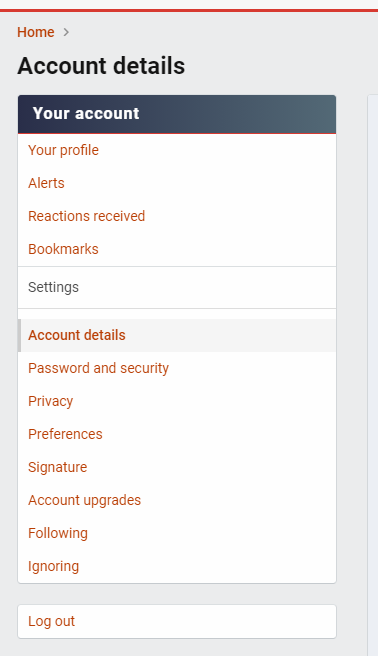Go to Privacy settings
This screenshot has height=656, width=378.
[51, 401]
